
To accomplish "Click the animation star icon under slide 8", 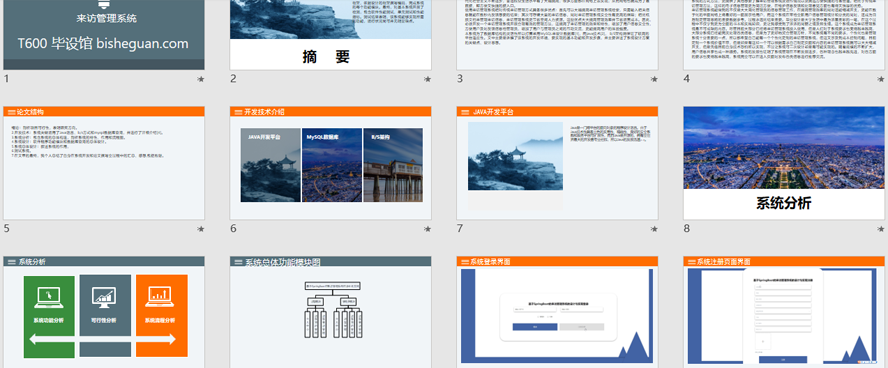I will tap(881, 229).
